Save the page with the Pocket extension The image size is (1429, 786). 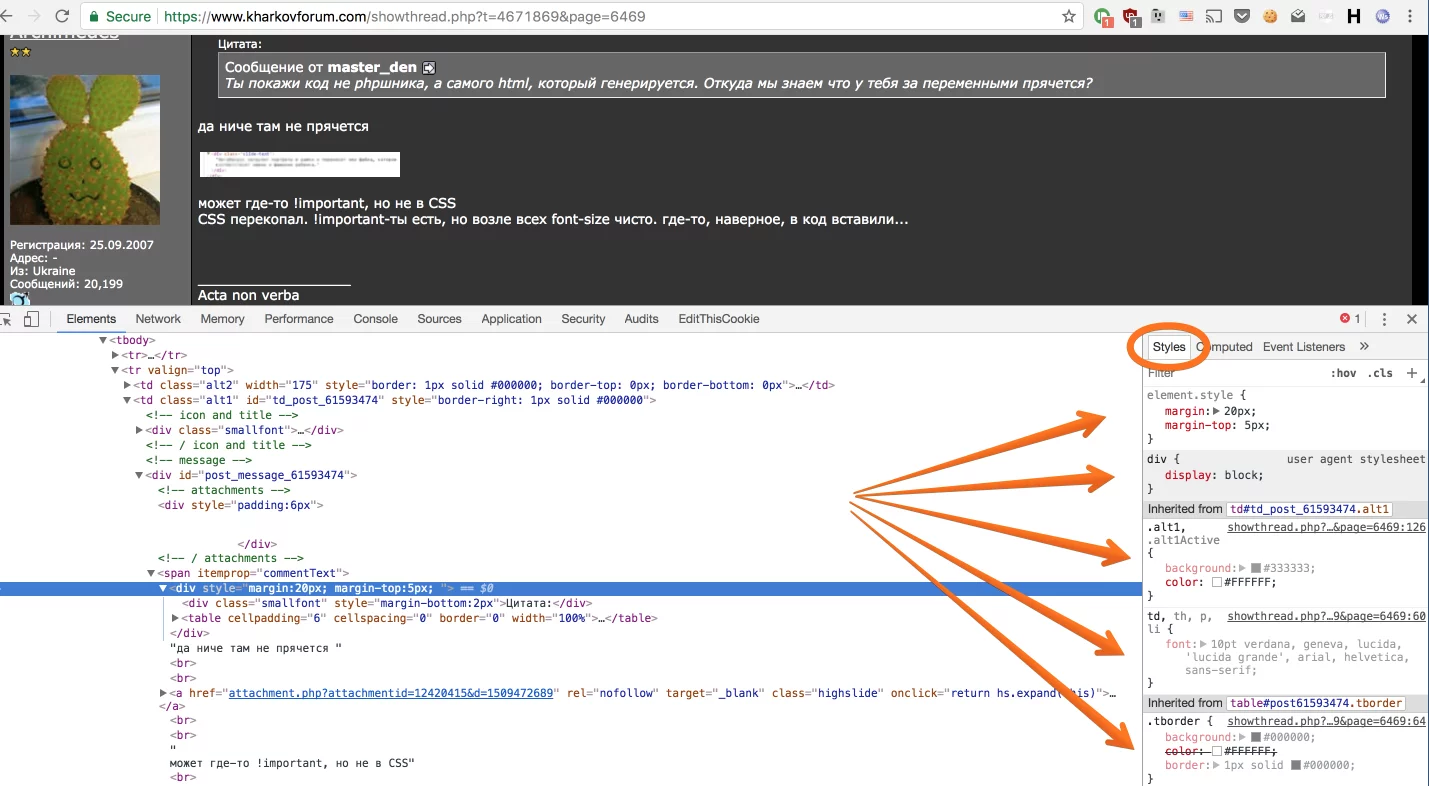pyautogui.click(x=1242, y=16)
